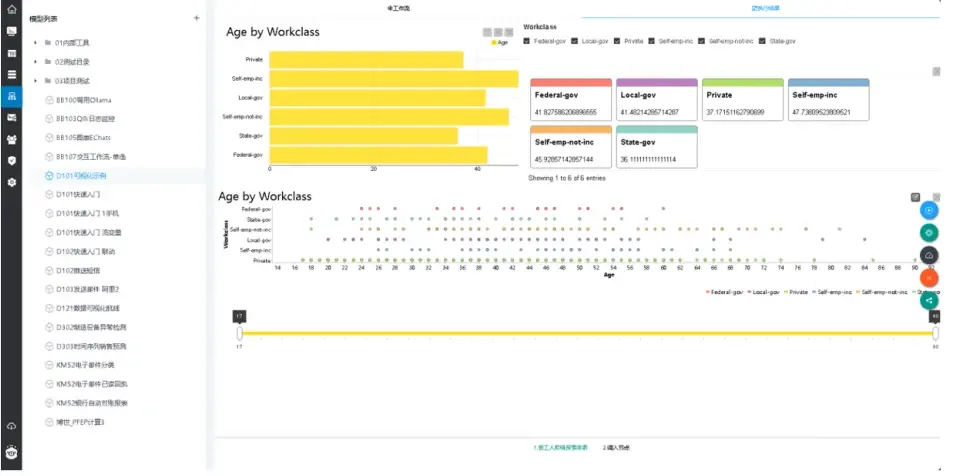Image resolution: width=974 pixels, height=476 pixels.
Task: Expand the 03项目测试 folder
Action: pos(35,81)
